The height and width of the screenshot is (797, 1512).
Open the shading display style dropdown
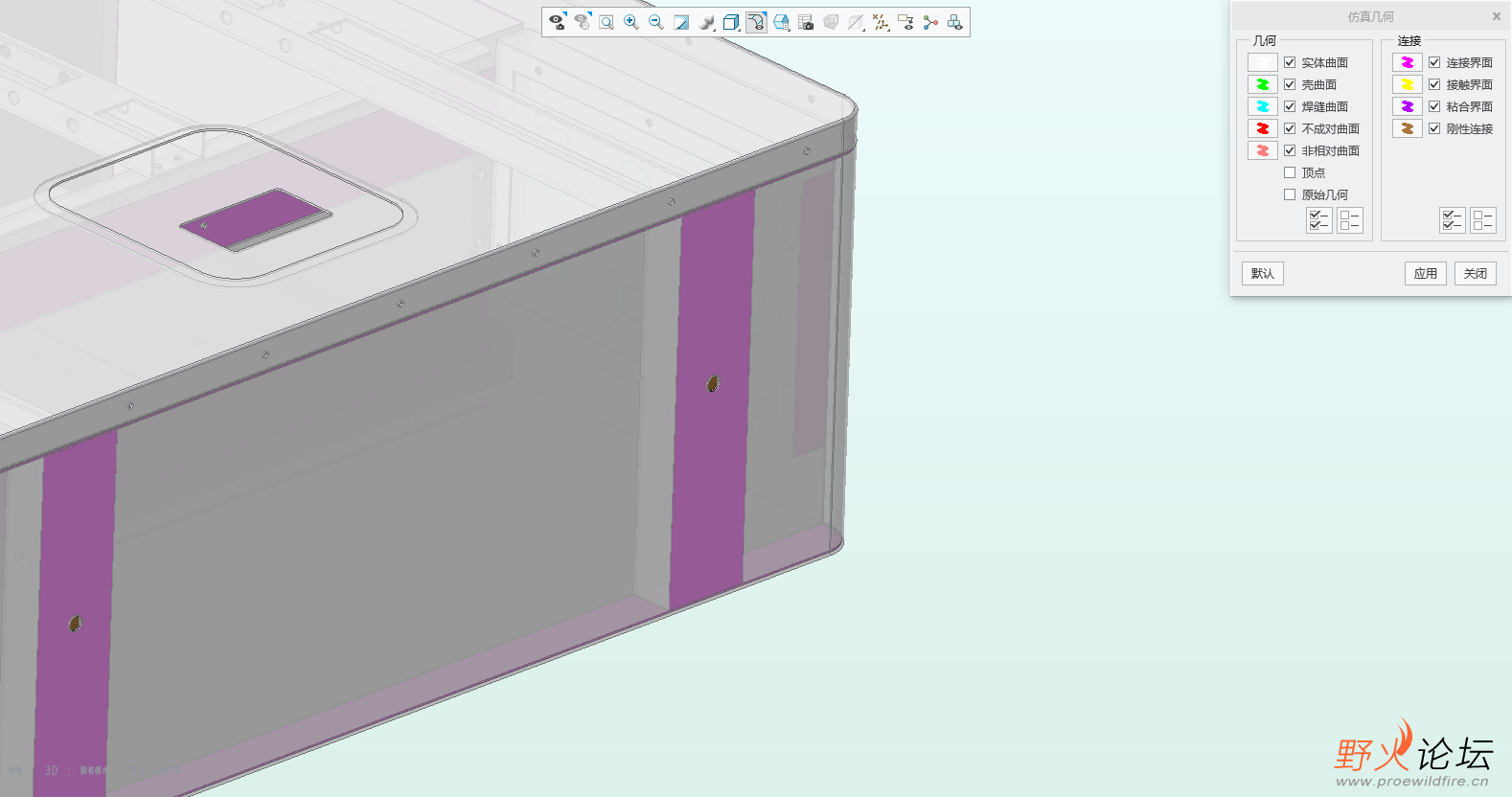pos(706,22)
